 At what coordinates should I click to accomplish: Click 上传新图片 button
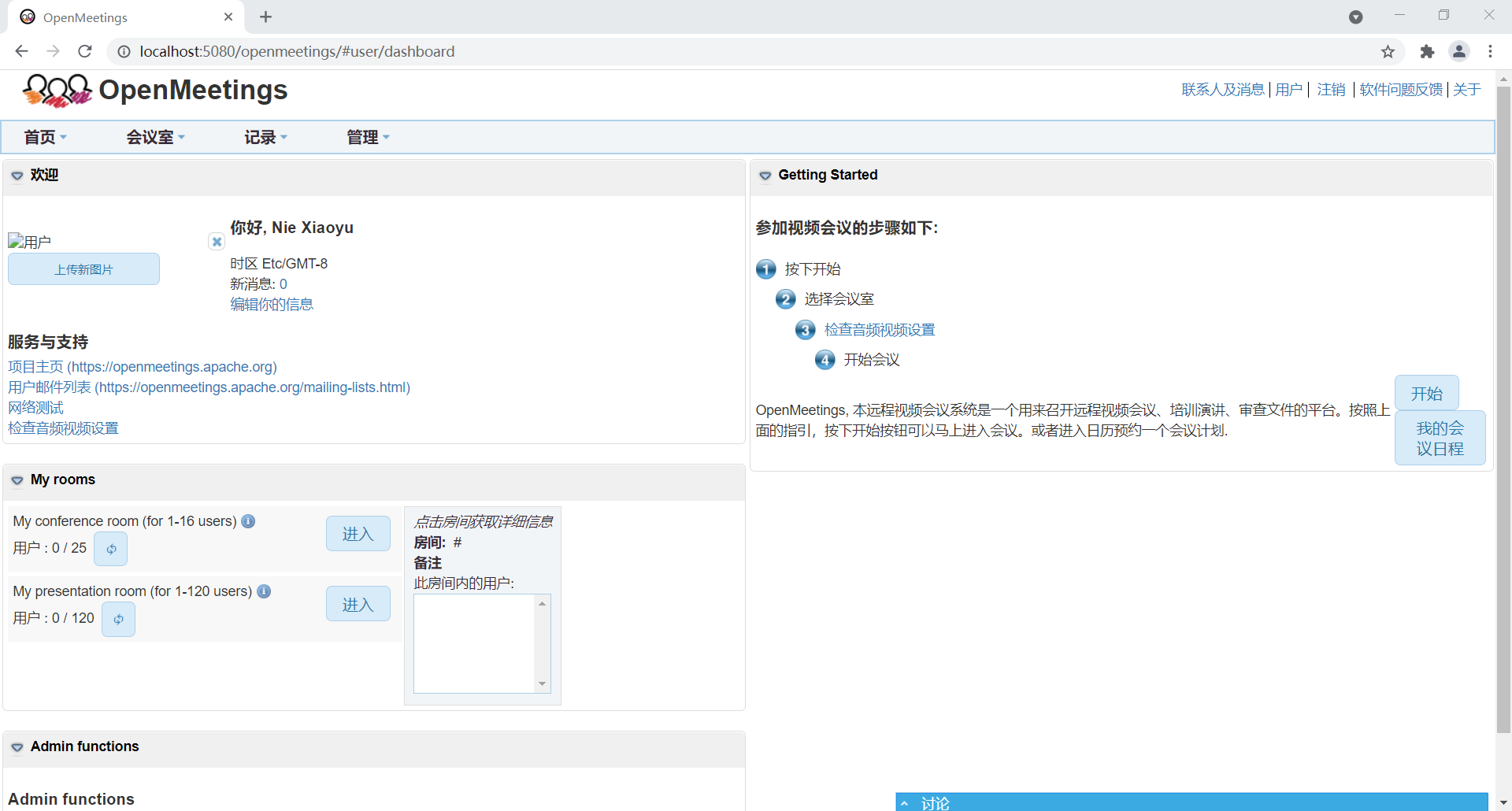click(83, 269)
